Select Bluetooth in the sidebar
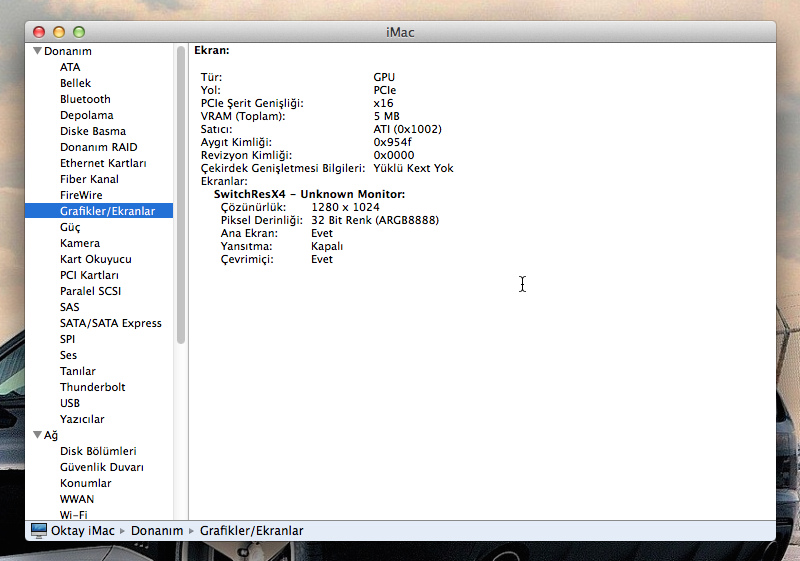This screenshot has width=800, height=561. coord(85,99)
